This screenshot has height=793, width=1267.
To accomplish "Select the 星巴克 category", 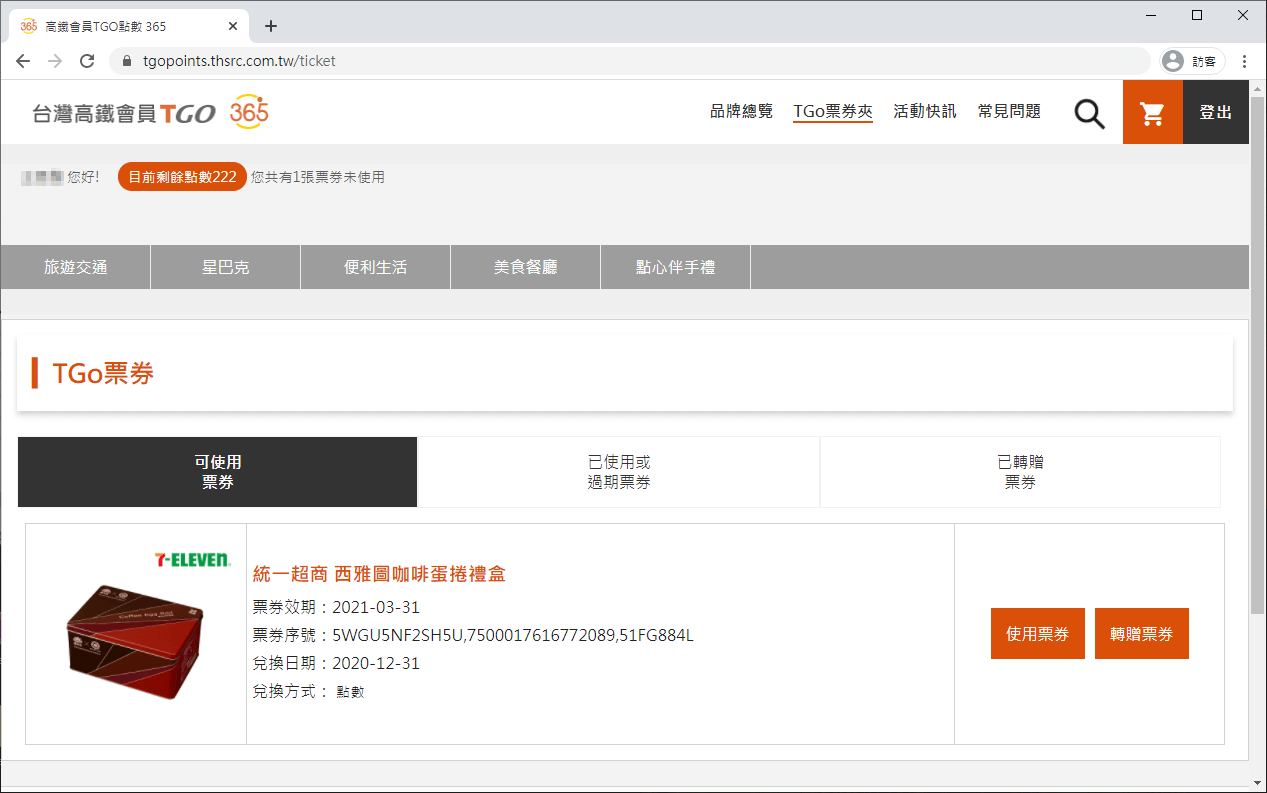I will 225,266.
